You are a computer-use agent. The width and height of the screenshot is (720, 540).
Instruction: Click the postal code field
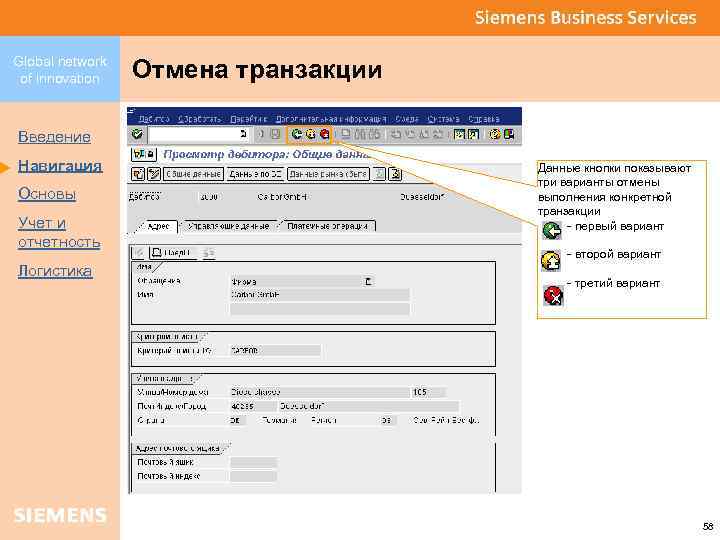[252, 406]
